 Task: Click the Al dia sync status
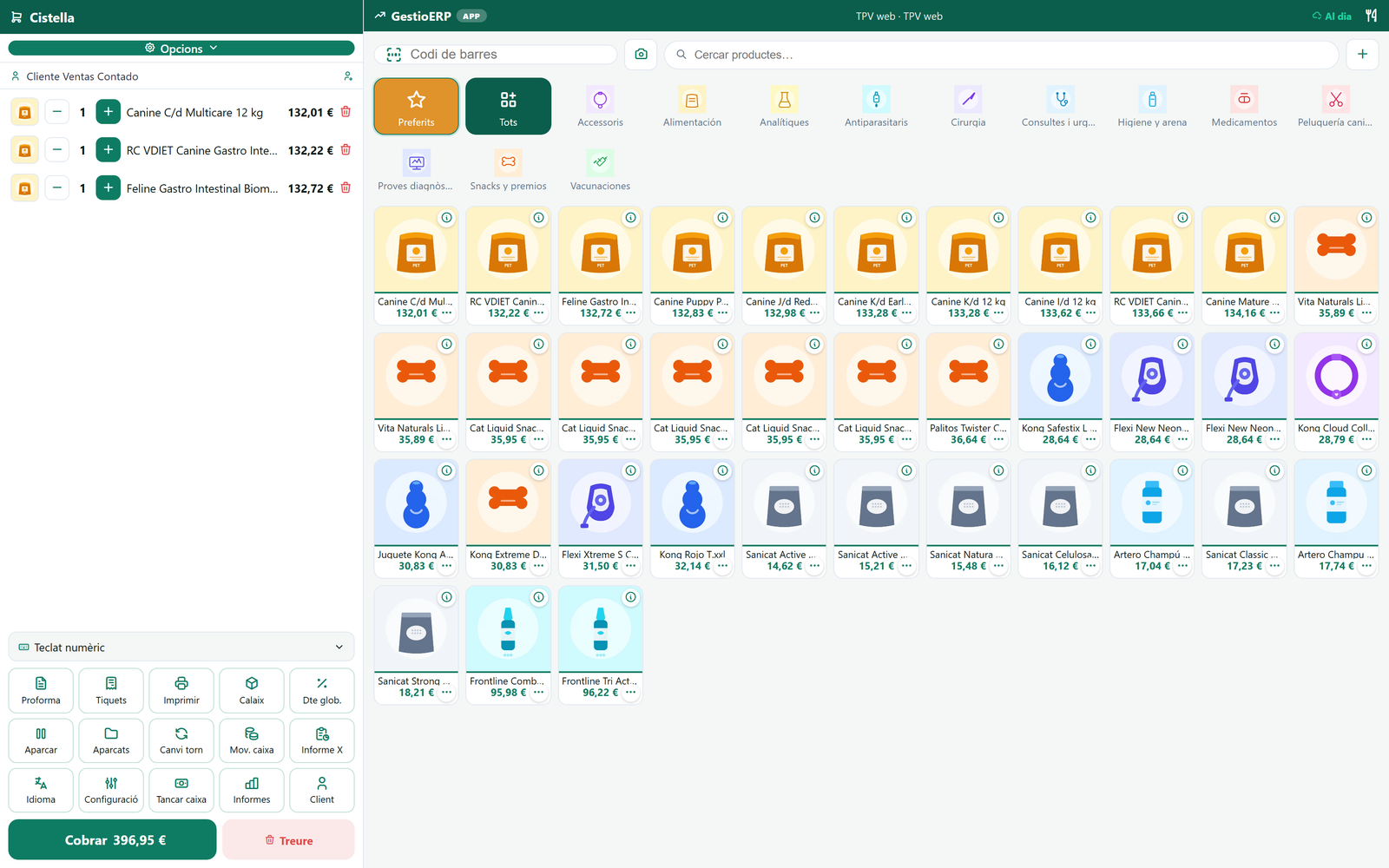(1332, 16)
